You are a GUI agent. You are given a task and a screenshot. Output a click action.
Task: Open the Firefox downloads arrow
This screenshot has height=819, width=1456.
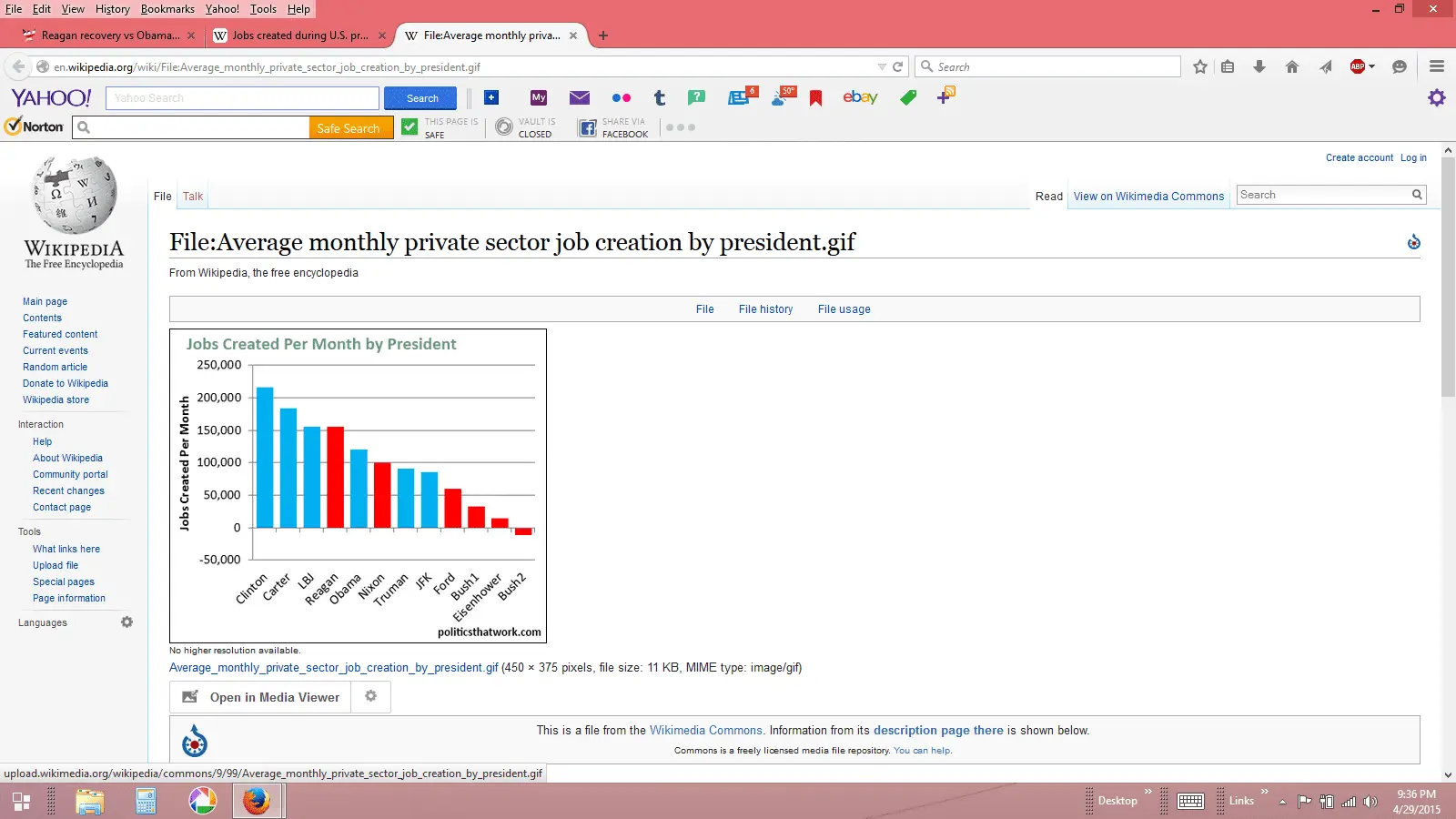[x=1259, y=66]
